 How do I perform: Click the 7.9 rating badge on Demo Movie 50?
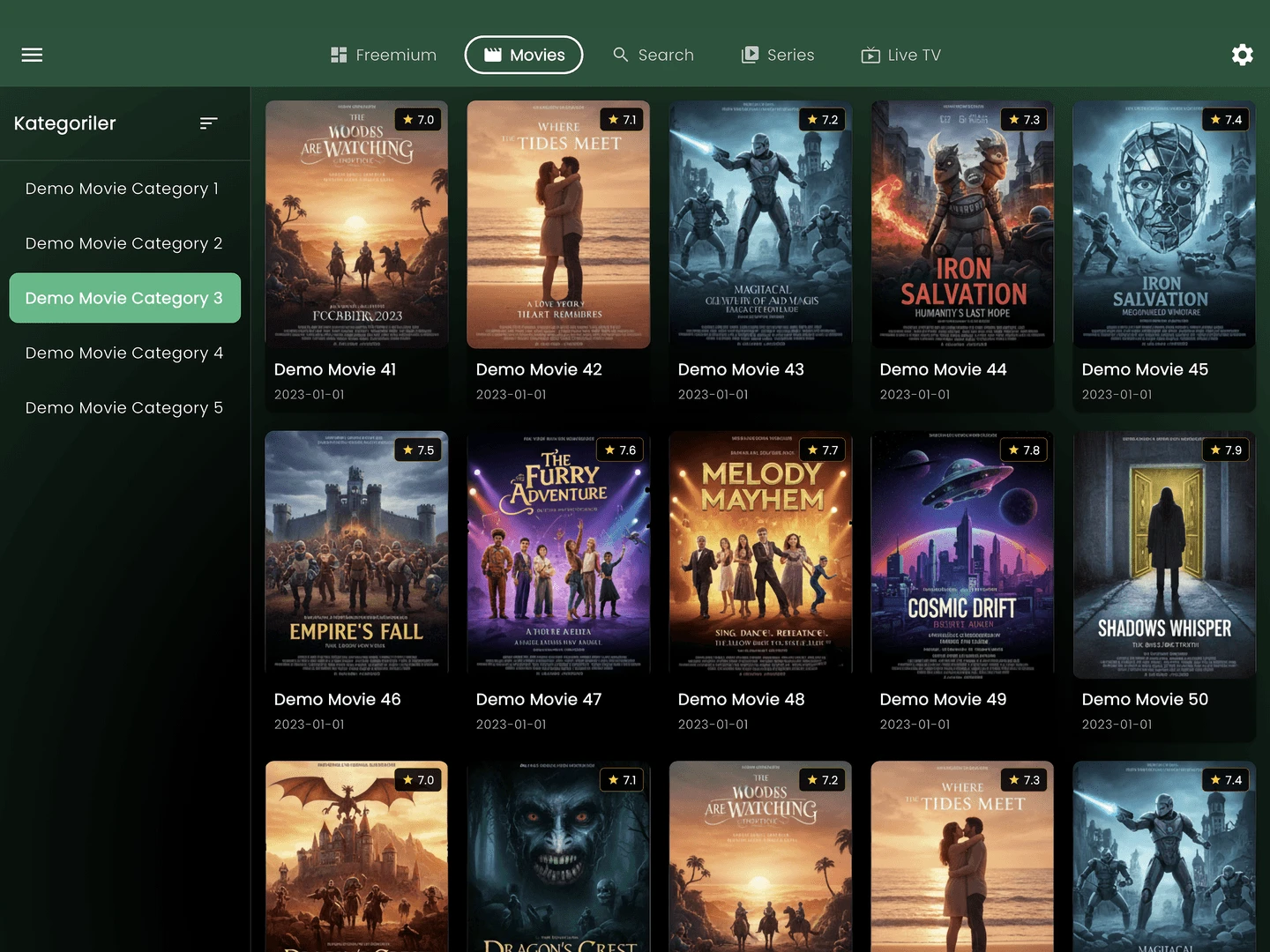pos(1226,450)
